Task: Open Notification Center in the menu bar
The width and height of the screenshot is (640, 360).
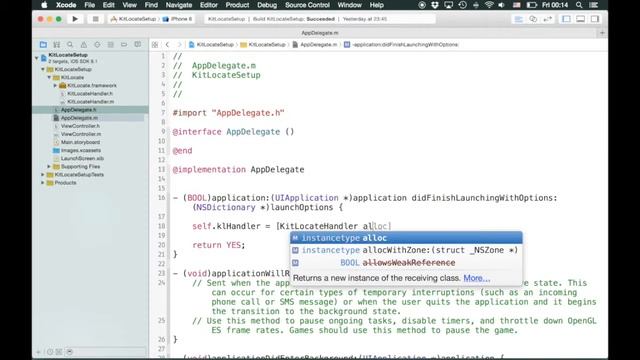Action: tap(594, 5)
